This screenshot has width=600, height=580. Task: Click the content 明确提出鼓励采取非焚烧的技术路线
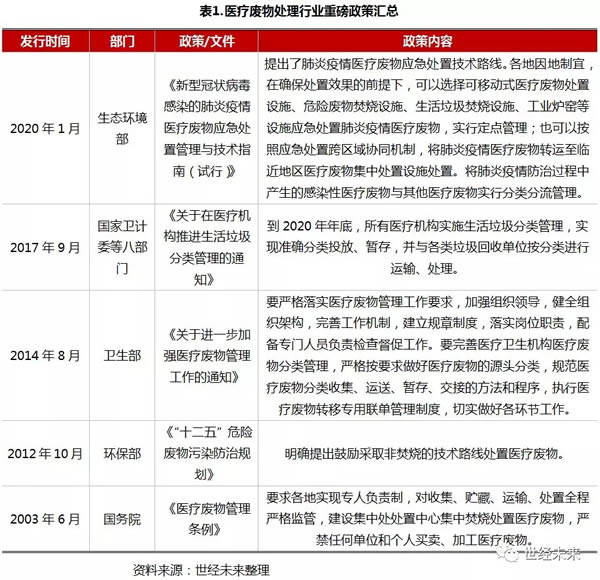[x=426, y=454]
